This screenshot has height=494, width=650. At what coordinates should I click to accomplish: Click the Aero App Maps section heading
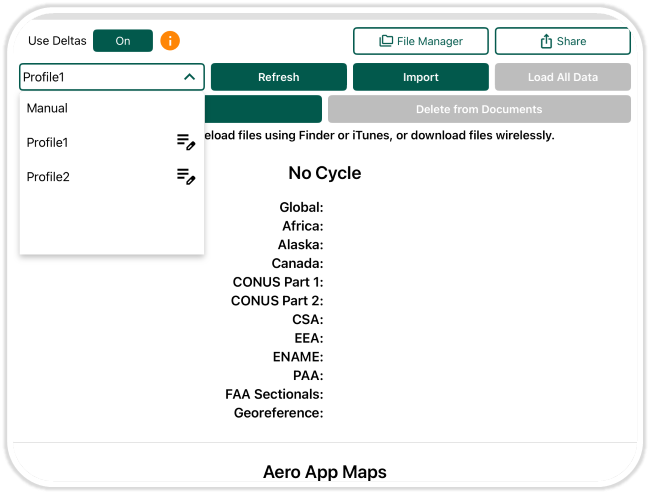pos(324,472)
